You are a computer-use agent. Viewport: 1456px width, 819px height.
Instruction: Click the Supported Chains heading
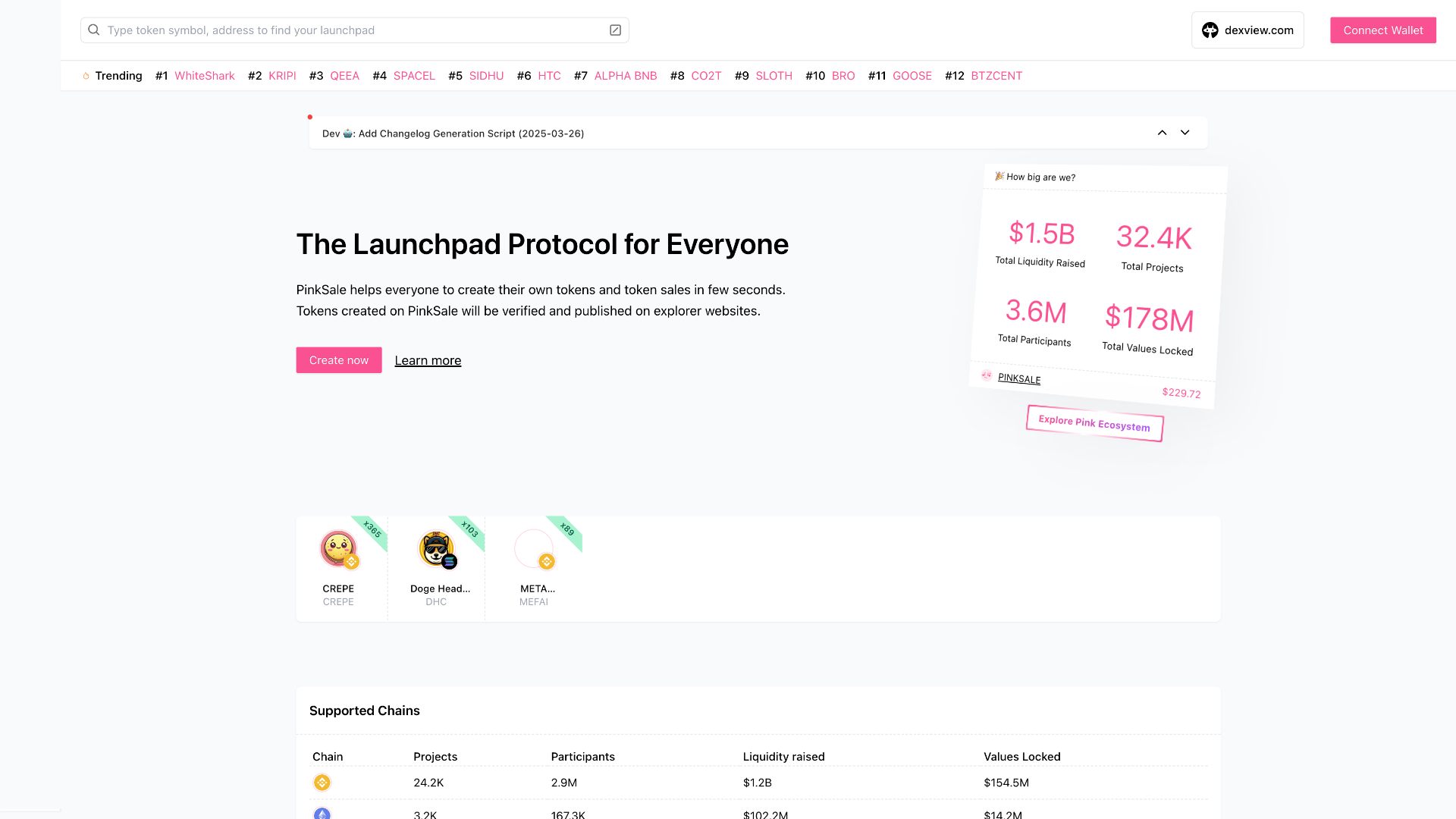365,711
